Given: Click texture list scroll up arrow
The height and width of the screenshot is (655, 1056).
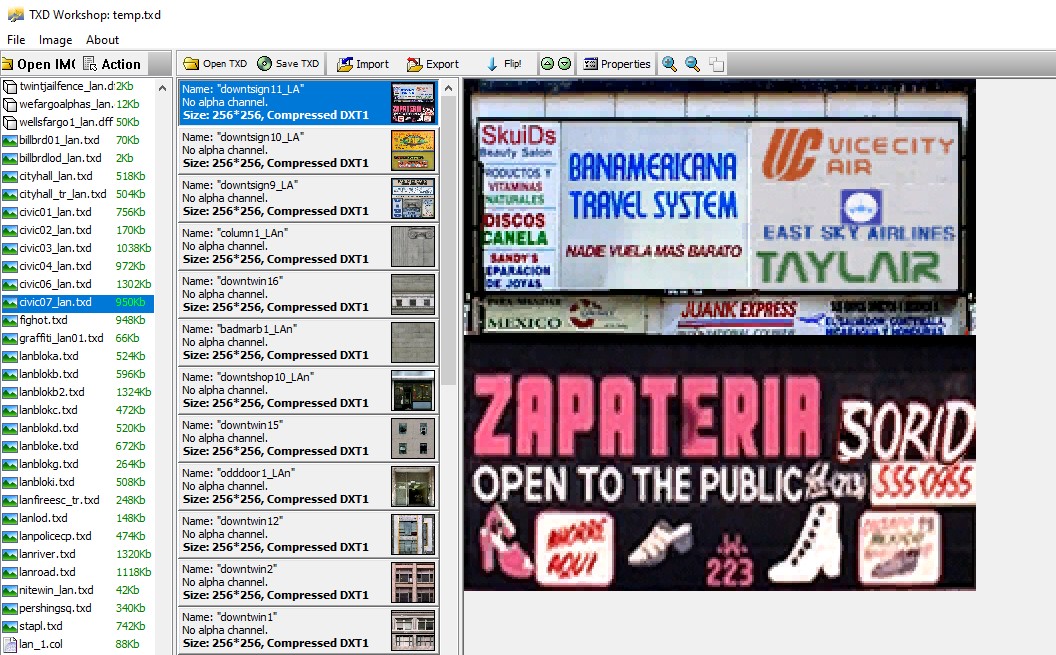Looking at the screenshot, I should click(x=449, y=88).
